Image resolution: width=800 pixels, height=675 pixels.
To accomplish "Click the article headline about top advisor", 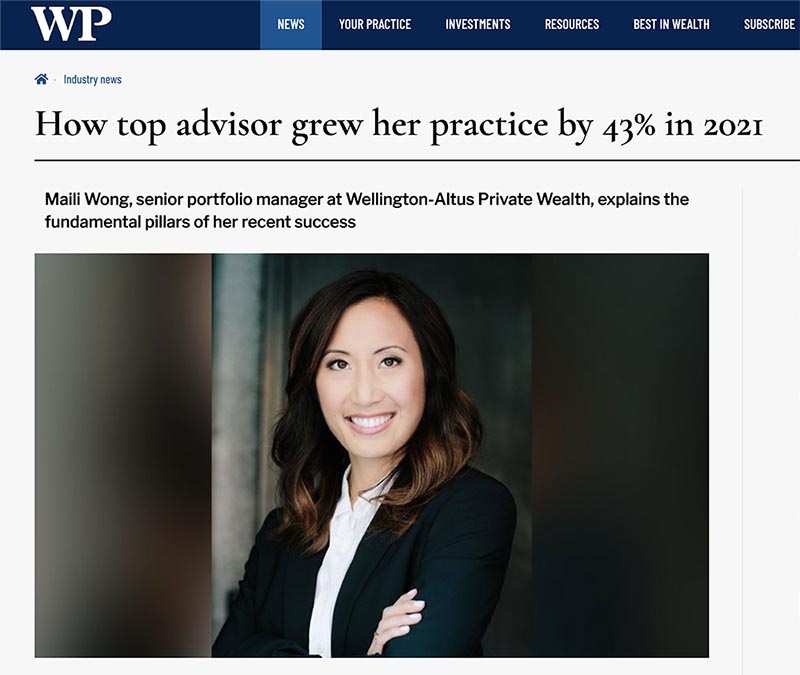I will point(399,125).
